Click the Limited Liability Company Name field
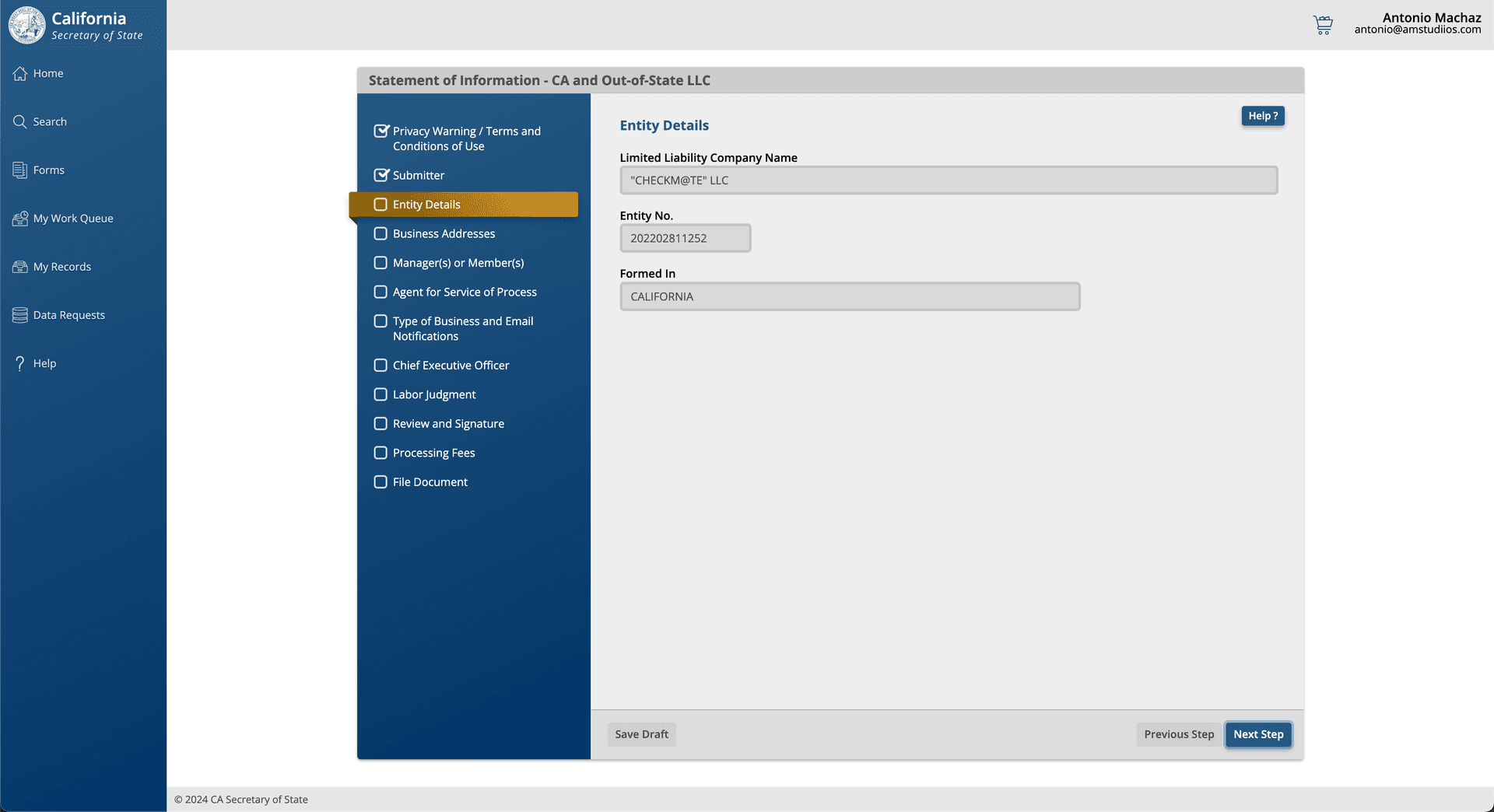 coord(948,180)
